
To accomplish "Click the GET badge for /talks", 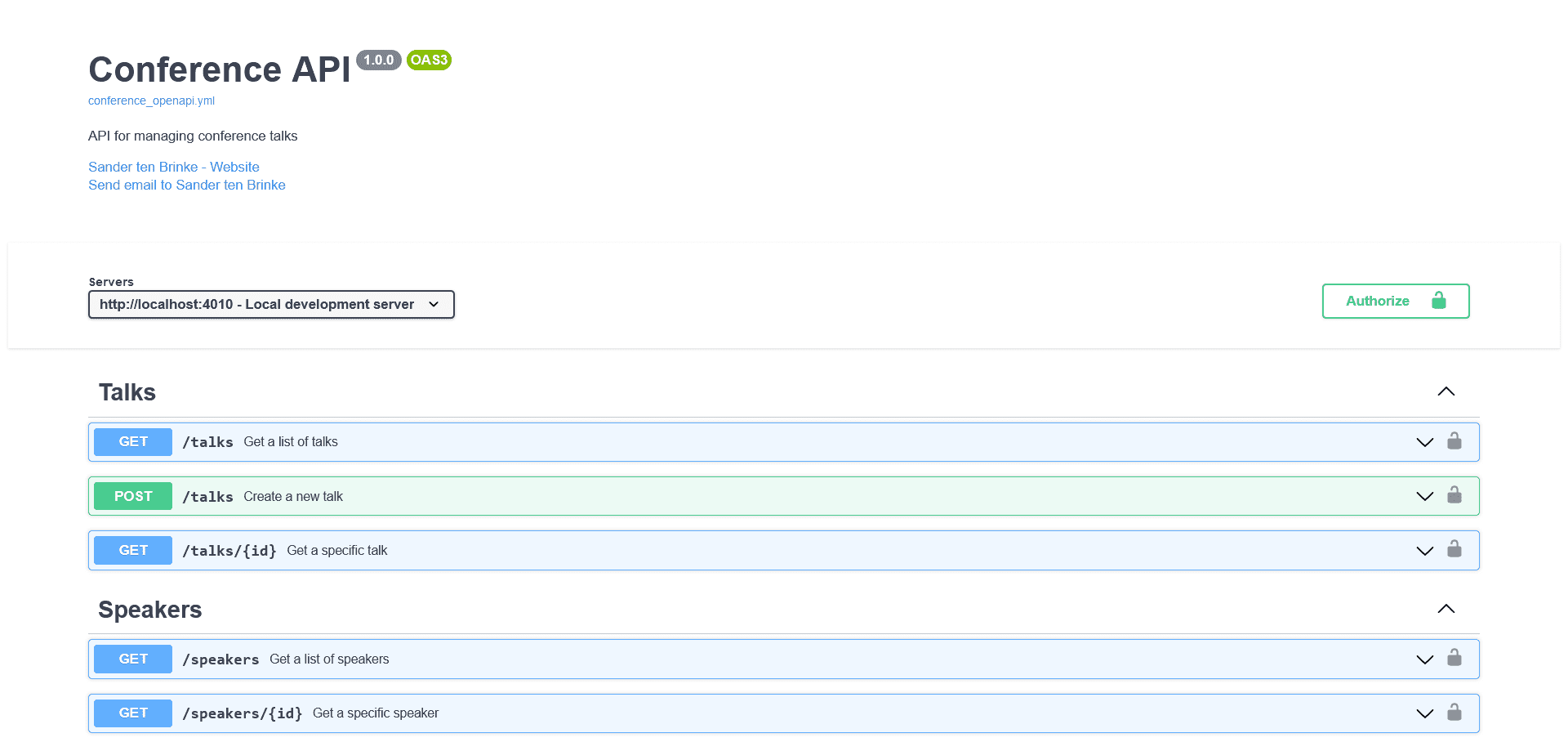I will tap(133, 442).
